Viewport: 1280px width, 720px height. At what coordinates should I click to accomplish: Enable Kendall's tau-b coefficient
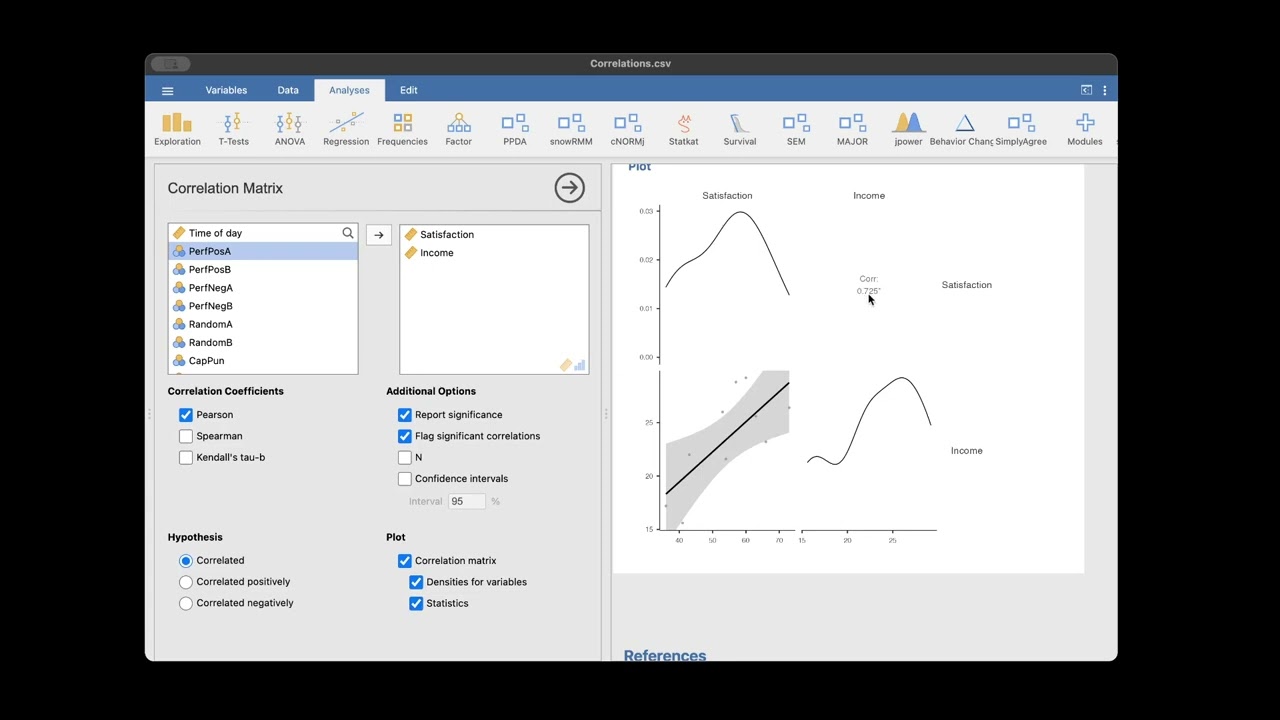(x=186, y=457)
